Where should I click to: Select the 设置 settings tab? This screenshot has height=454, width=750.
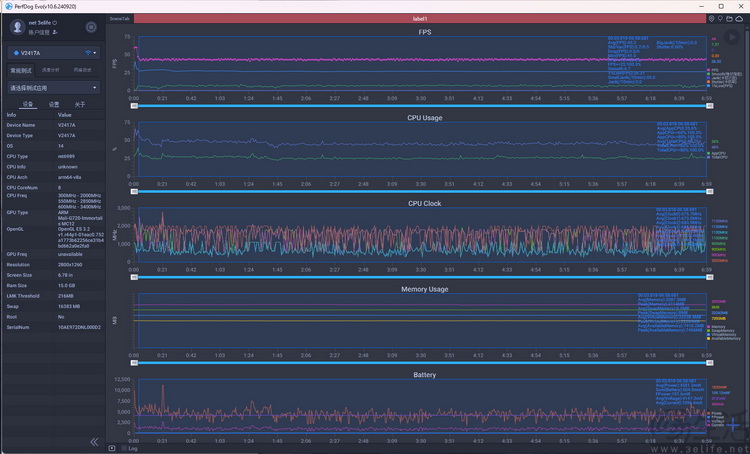pos(54,104)
